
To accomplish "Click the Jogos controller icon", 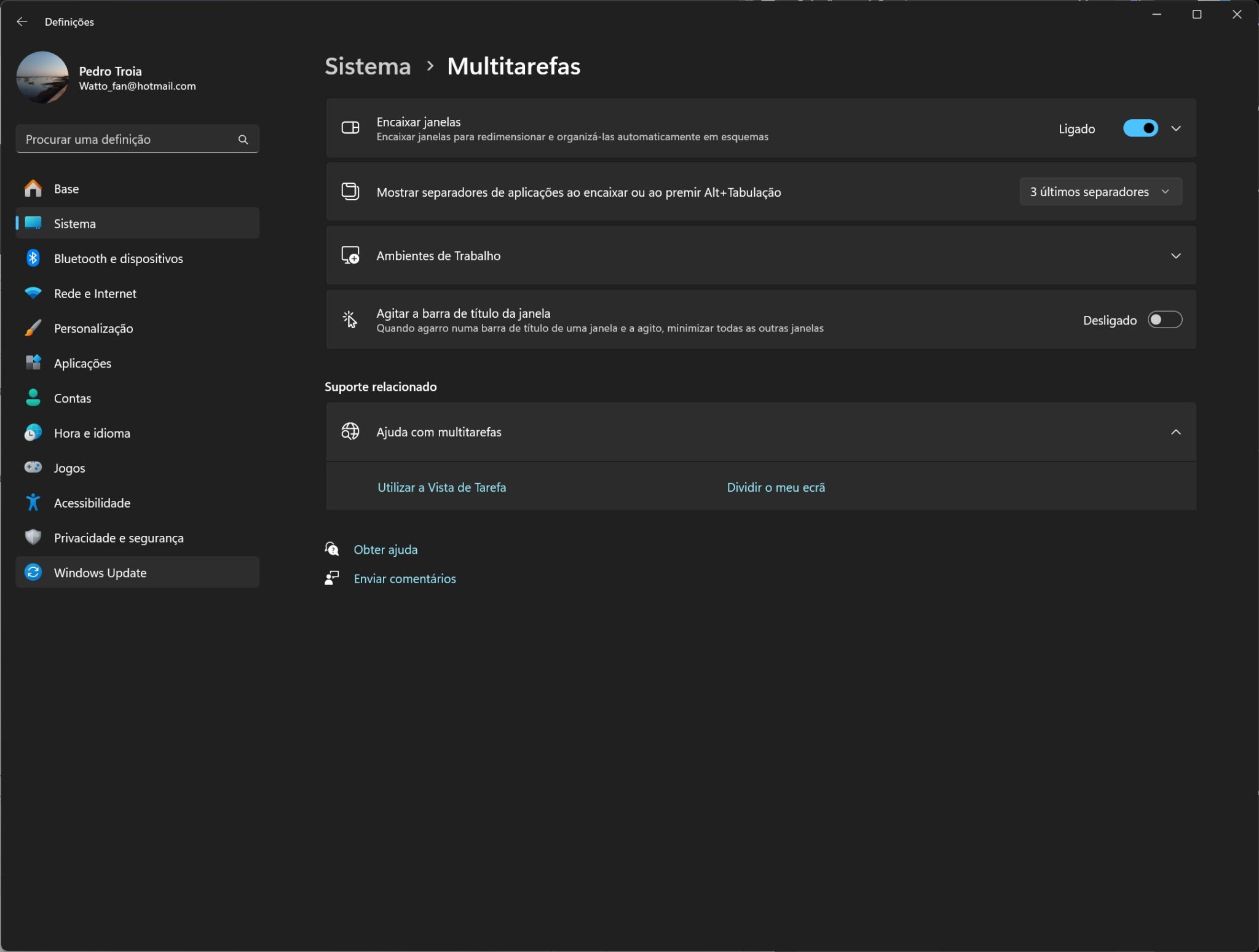I will click(x=33, y=468).
